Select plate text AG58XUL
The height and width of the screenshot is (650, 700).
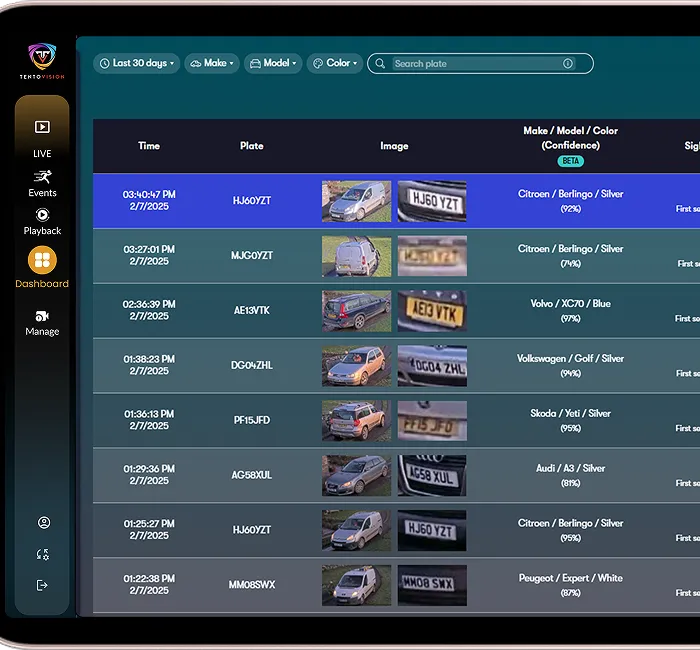tap(252, 475)
